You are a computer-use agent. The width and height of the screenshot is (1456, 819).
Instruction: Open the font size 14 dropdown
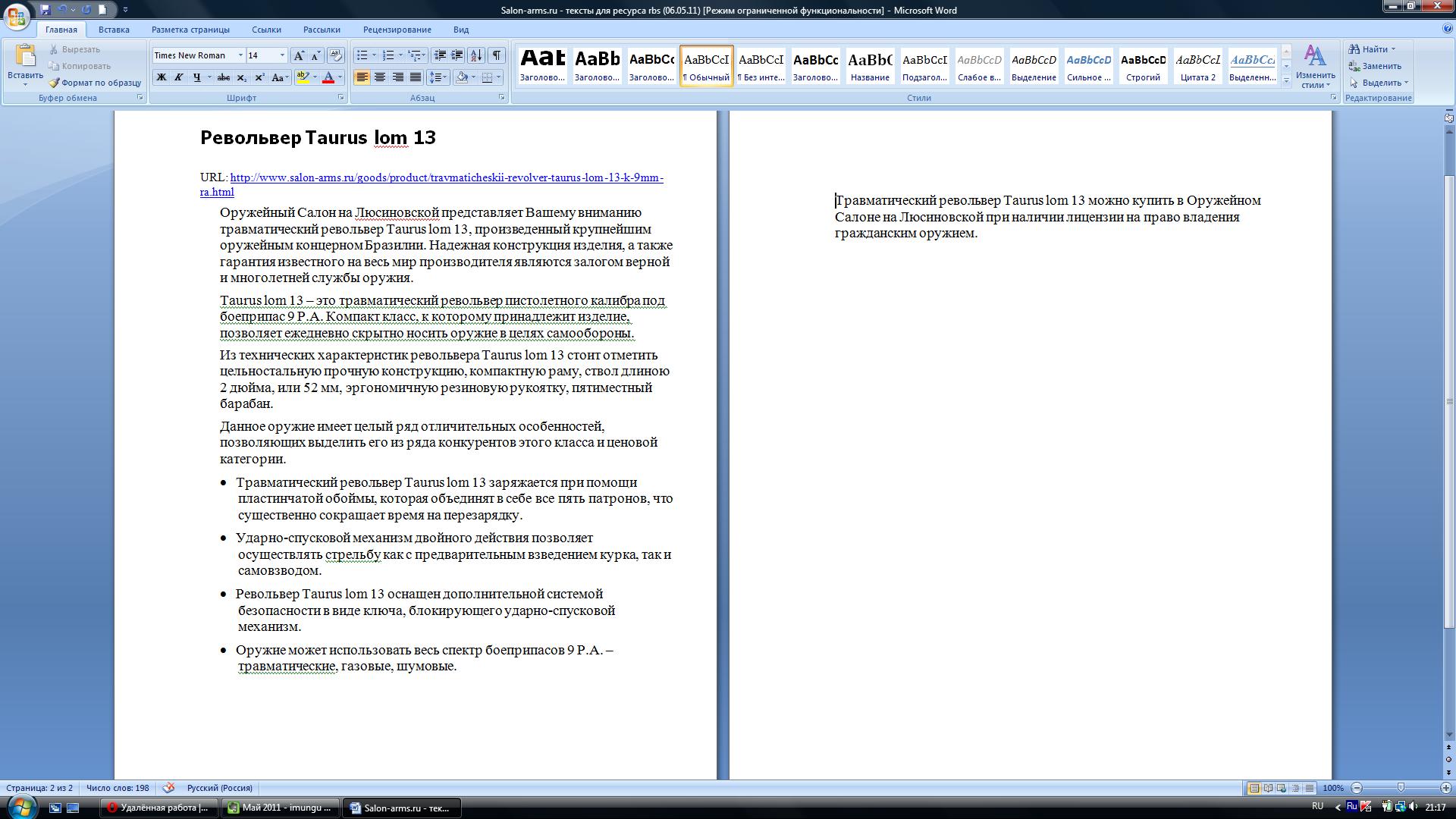tap(282, 55)
